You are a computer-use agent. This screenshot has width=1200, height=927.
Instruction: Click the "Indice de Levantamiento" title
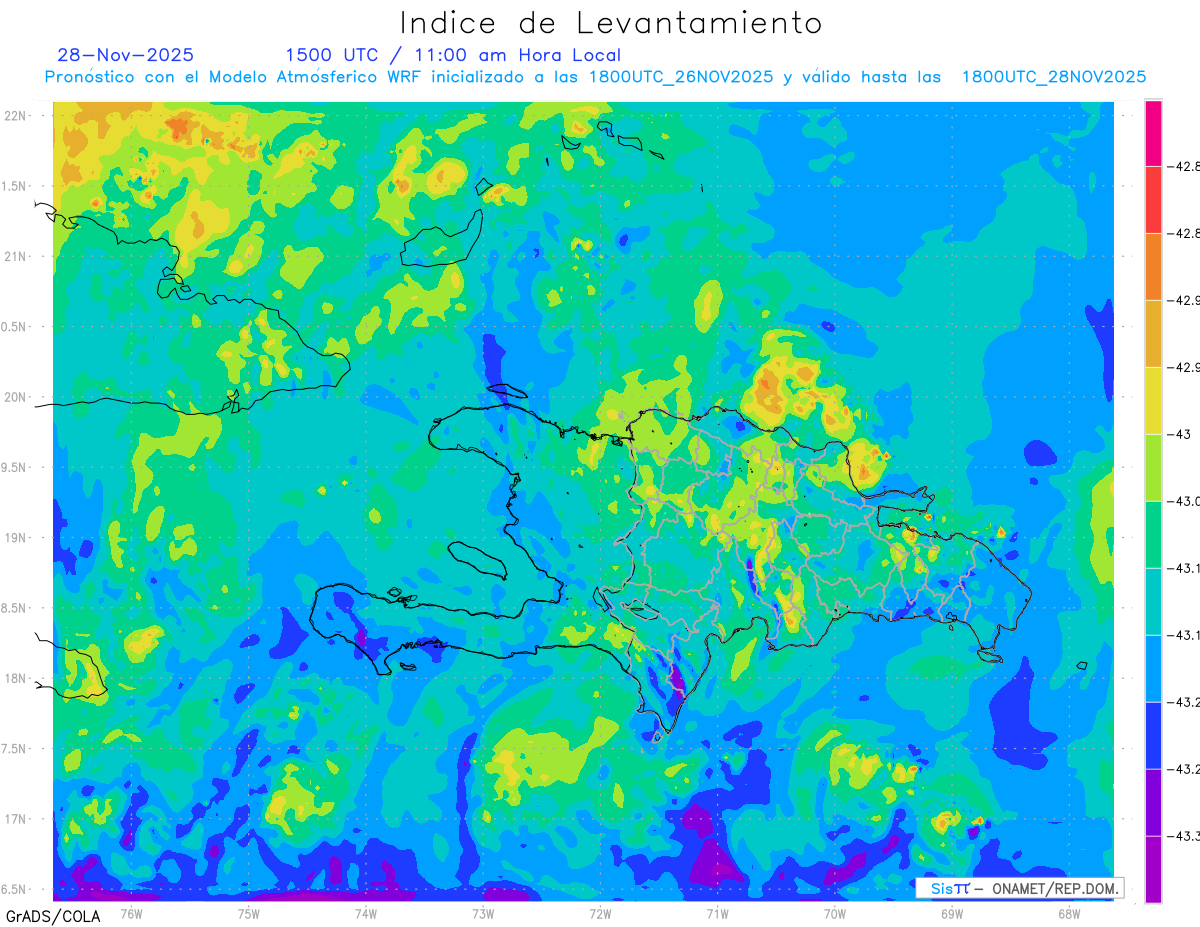(610, 22)
